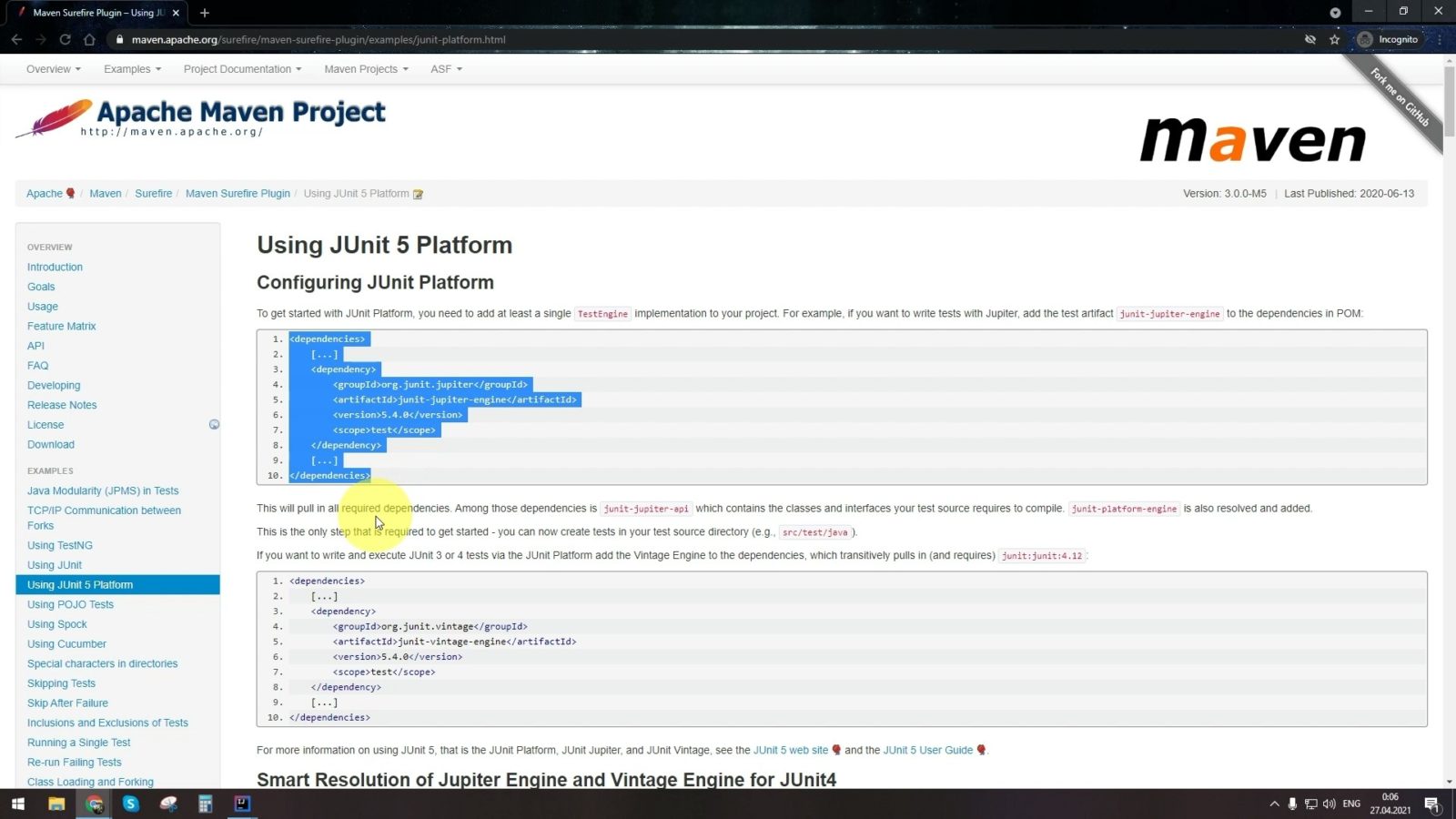Follow the JUnit 5 User Guide link

click(928, 751)
